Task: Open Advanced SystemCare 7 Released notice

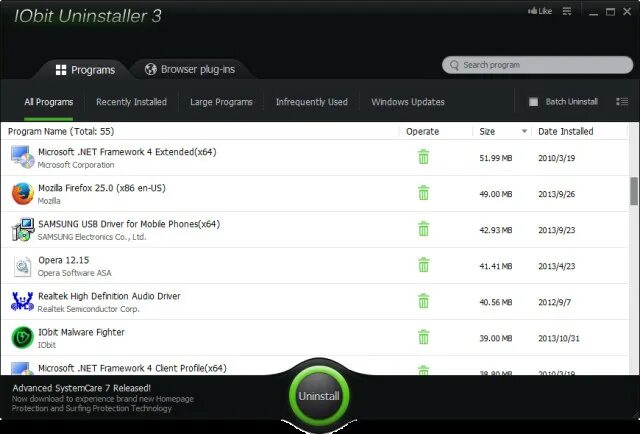Action: [x=82, y=388]
